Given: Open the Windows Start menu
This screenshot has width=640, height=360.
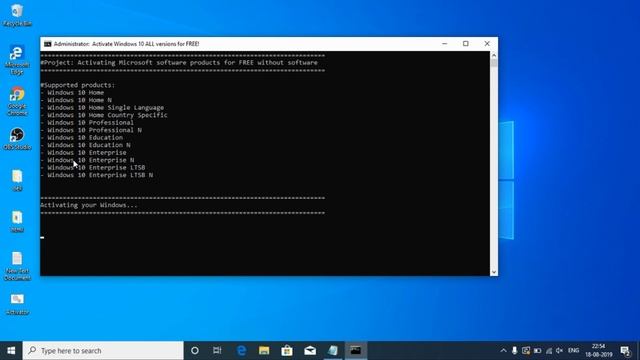Looking at the screenshot, I should pos(11,351).
